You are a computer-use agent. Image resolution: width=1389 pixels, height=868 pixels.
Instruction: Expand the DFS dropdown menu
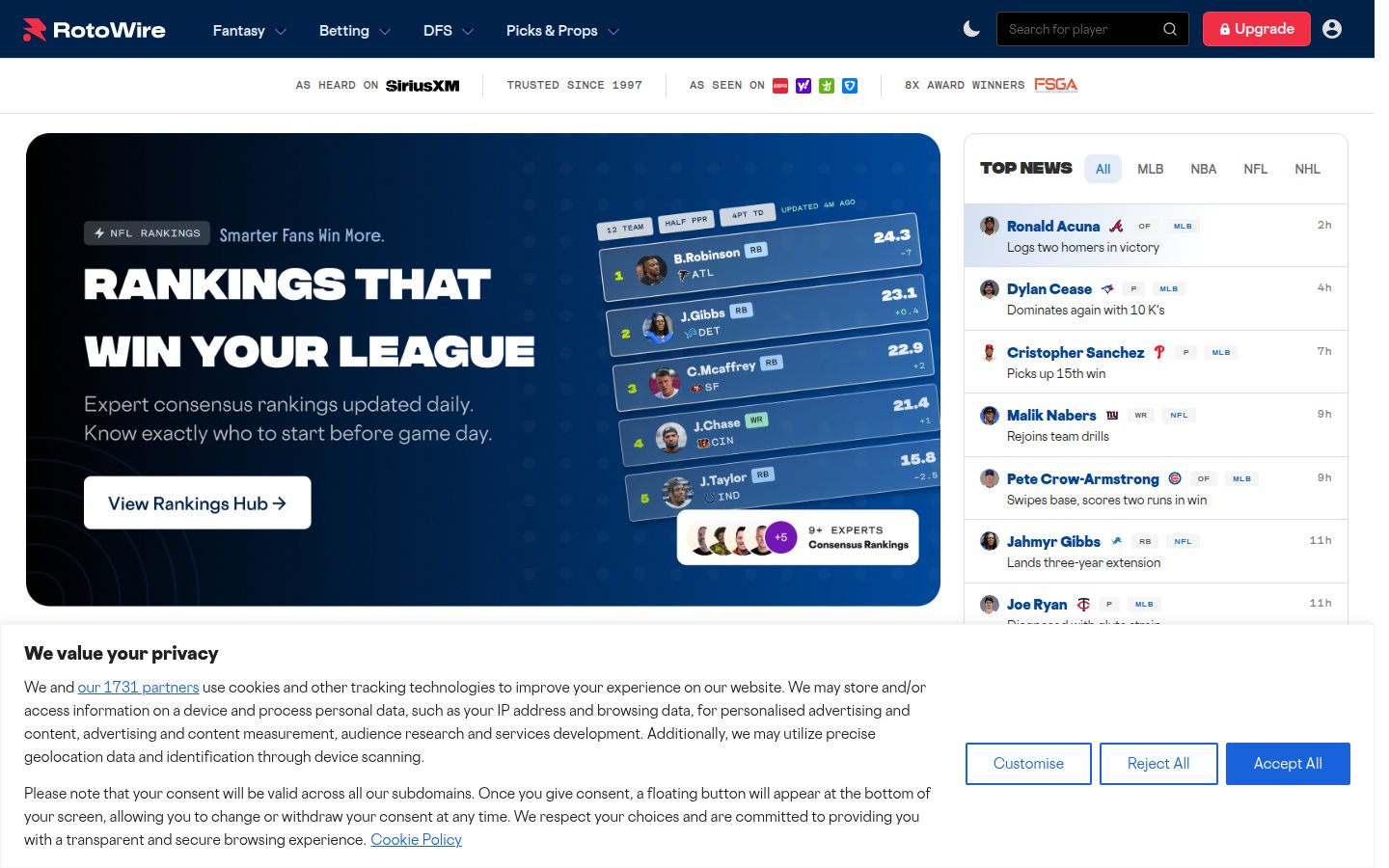pyautogui.click(x=448, y=31)
